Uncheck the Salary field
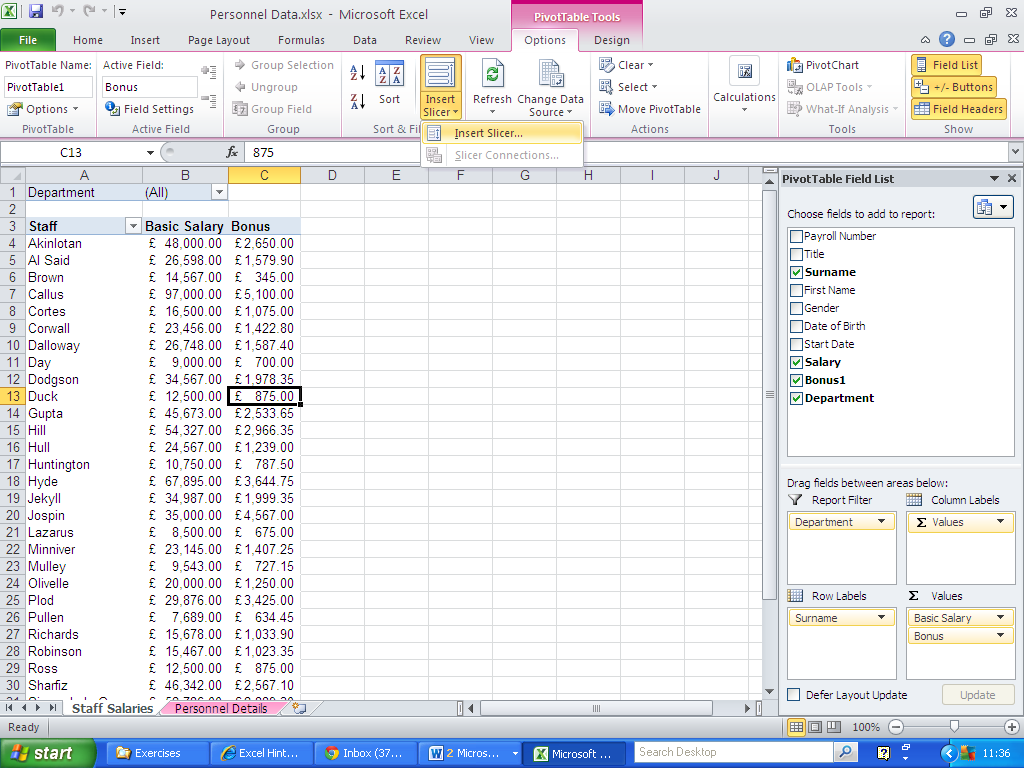This screenshot has height=768, width=1024. (796, 362)
